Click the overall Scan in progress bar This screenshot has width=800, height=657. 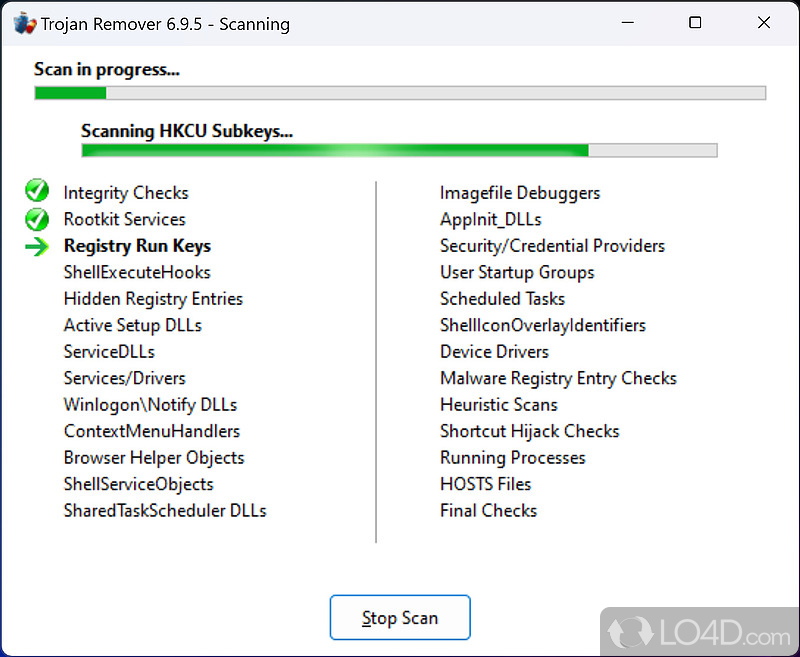401,93
